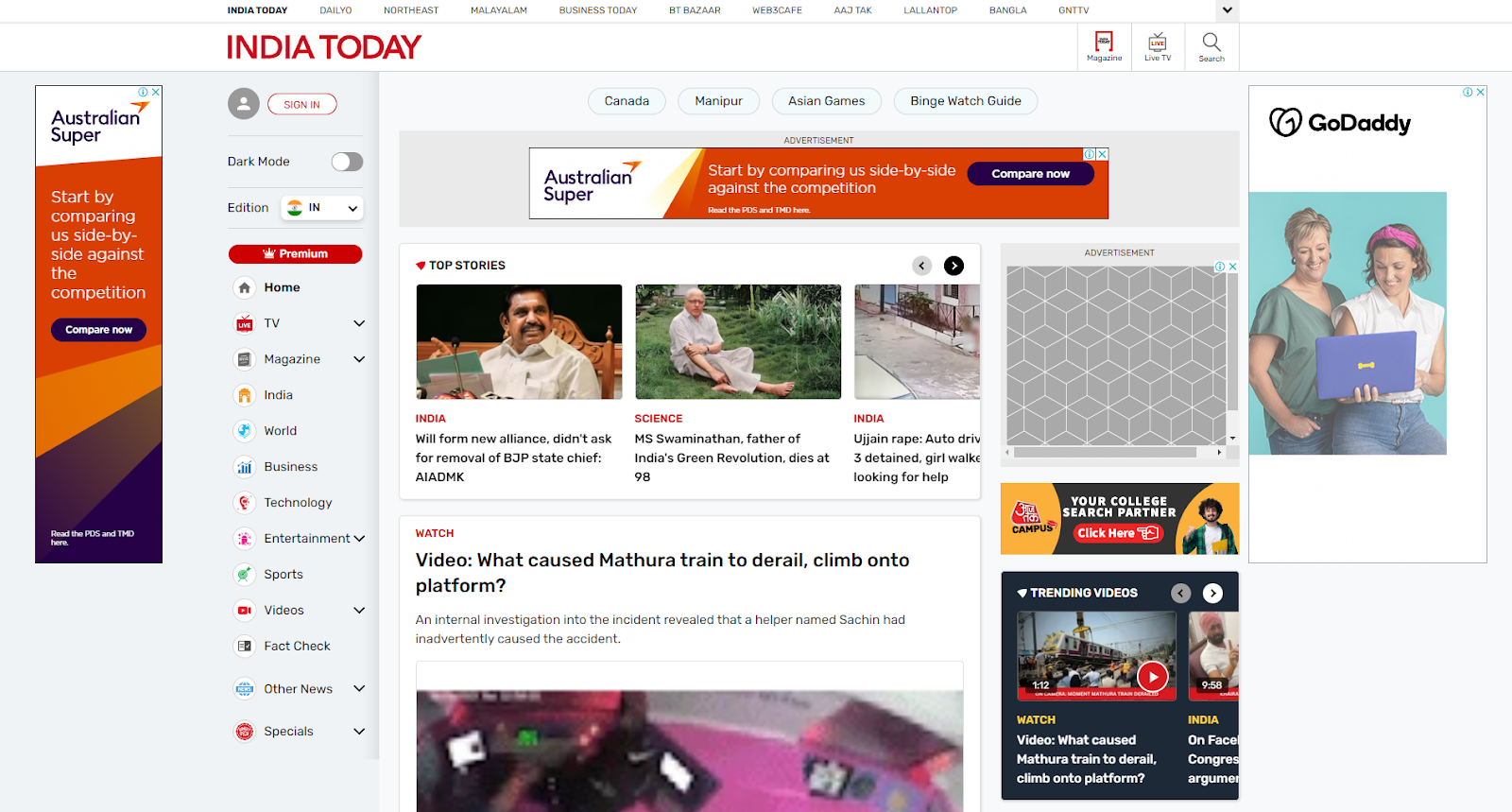This screenshot has height=812, width=1512.
Task: Click the Ujjain rape story thumbnail
Action: [x=918, y=342]
